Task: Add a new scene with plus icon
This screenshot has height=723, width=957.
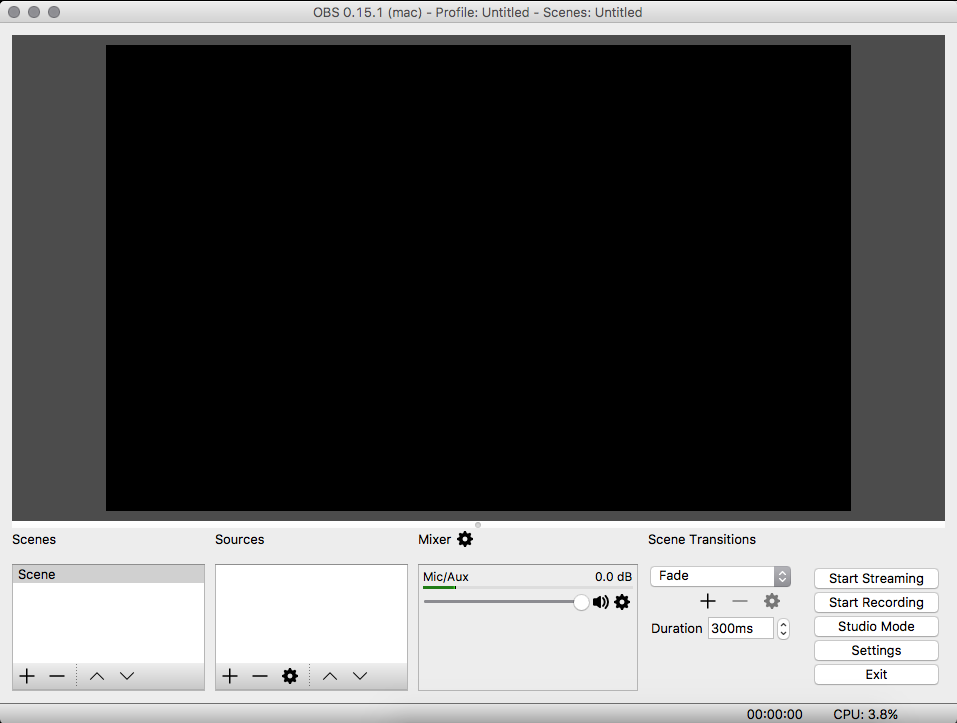Action: click(27, 676)
